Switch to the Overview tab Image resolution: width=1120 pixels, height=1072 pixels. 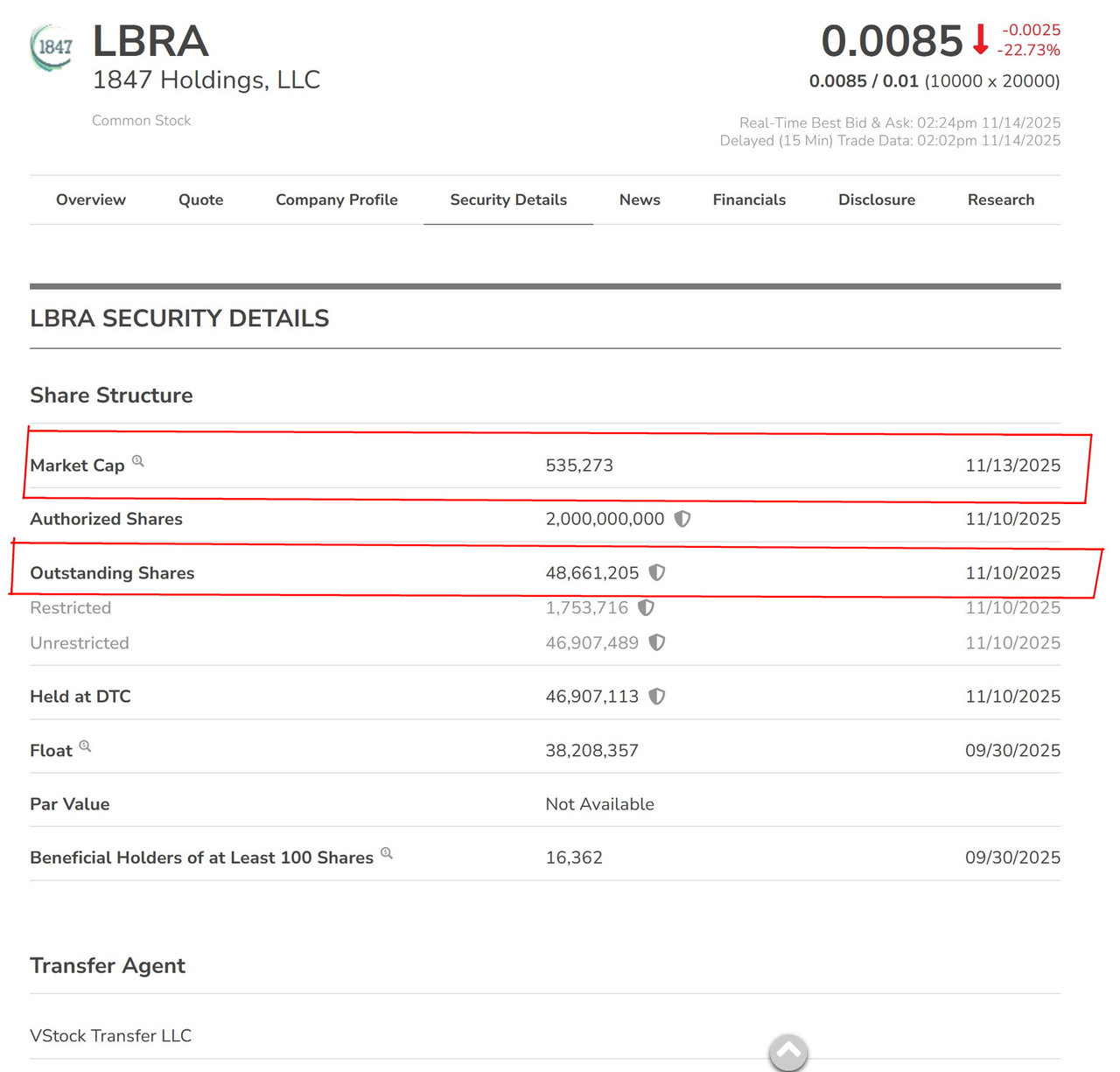(x=91, y=200)
